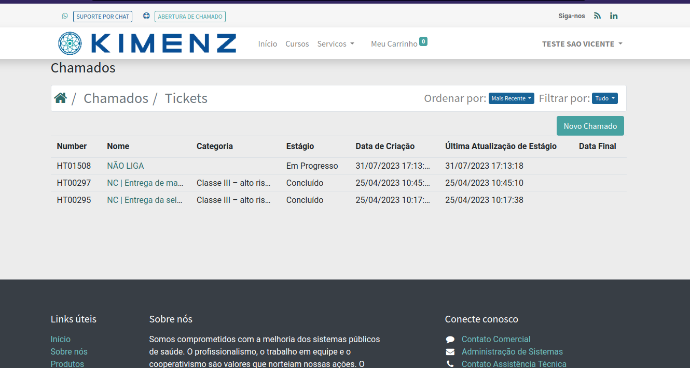Click the Concluído cell of HT00297
Viewport: 690px width, 368px height.
tap(305, 183)
